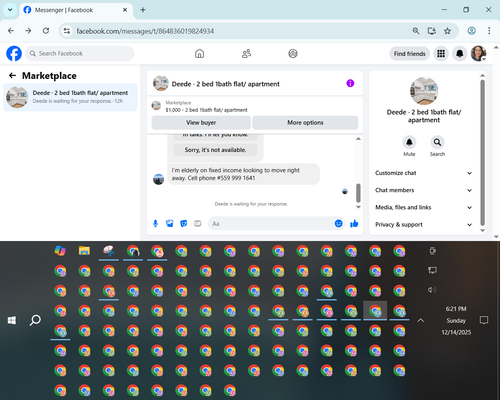
Task: Expand the Privacy & support section
Action: (x=423, y=225)
